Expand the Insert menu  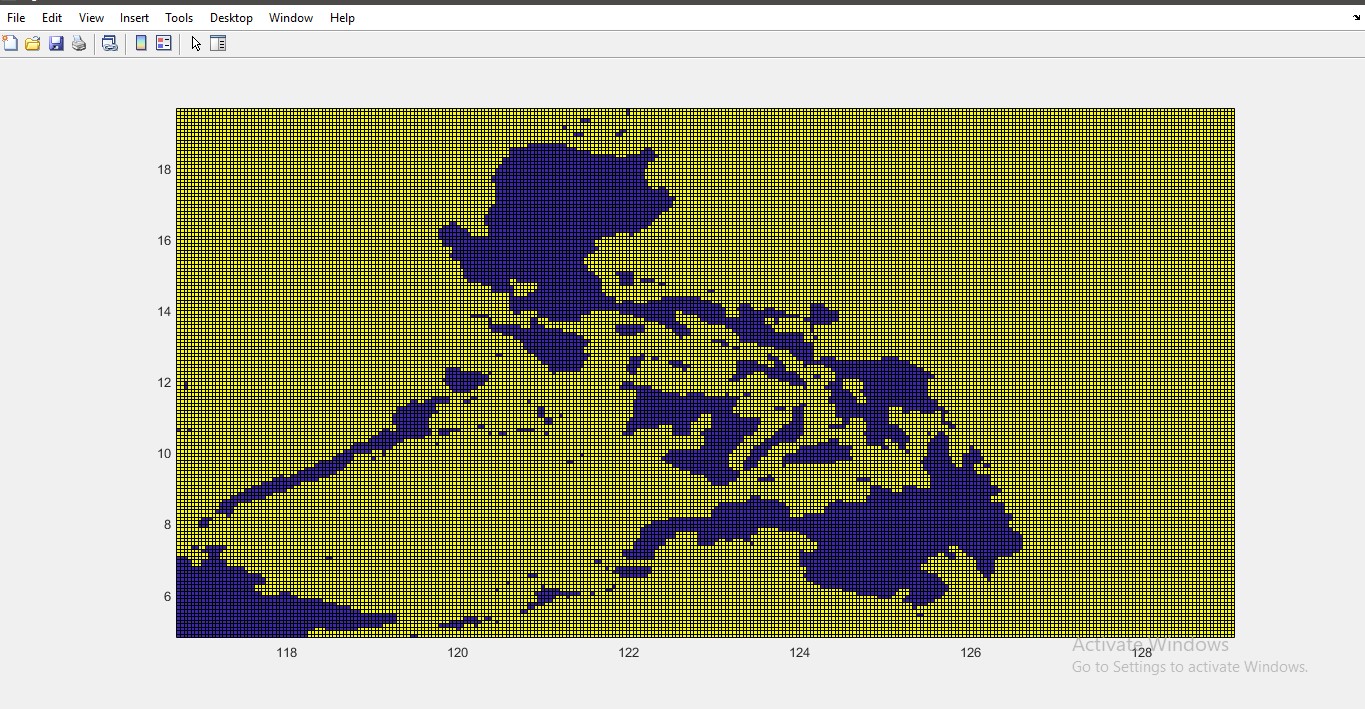[x=134, y=18]
